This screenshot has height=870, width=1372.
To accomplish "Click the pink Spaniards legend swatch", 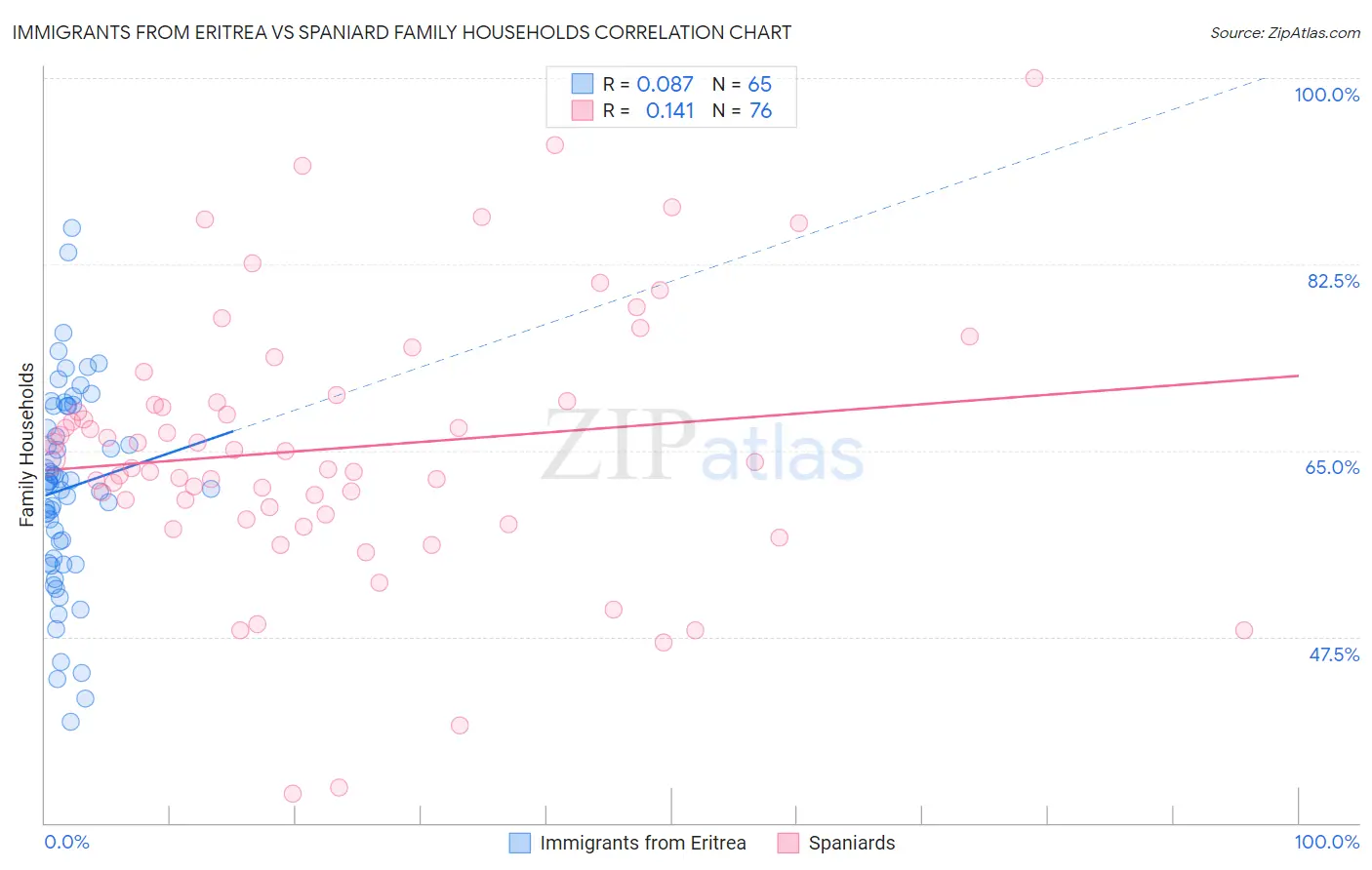I will 788,843.
